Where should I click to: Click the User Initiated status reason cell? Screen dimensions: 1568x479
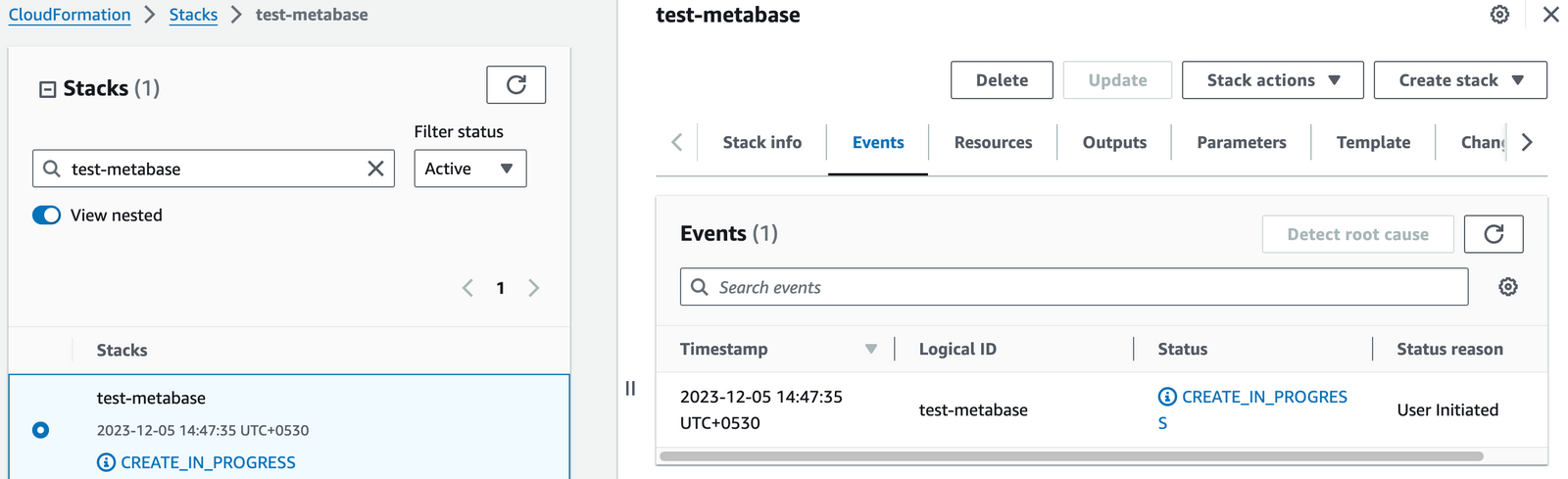tap(1447, 410)
